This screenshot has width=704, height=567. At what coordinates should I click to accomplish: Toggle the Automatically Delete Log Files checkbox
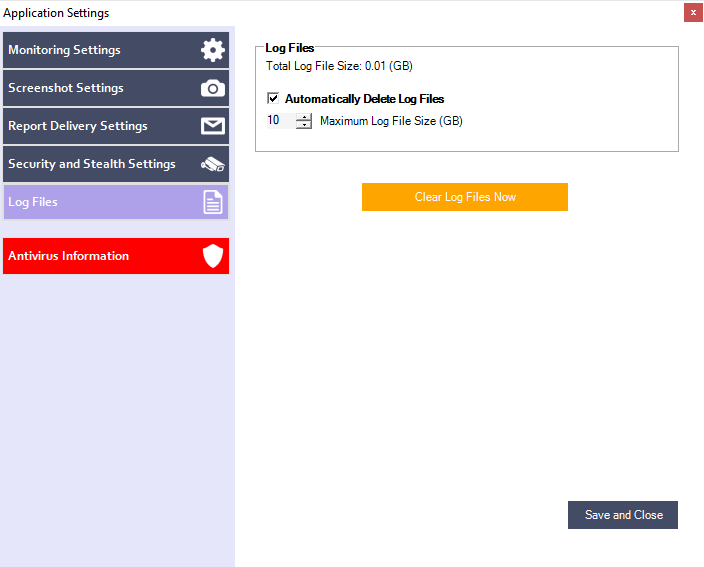tap(273, 98)
